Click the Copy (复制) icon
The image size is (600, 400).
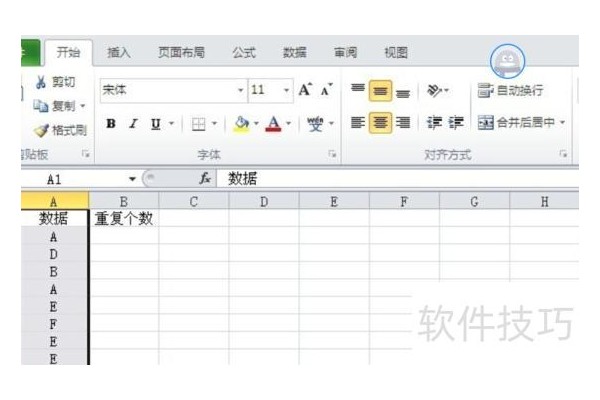(40, 106)
